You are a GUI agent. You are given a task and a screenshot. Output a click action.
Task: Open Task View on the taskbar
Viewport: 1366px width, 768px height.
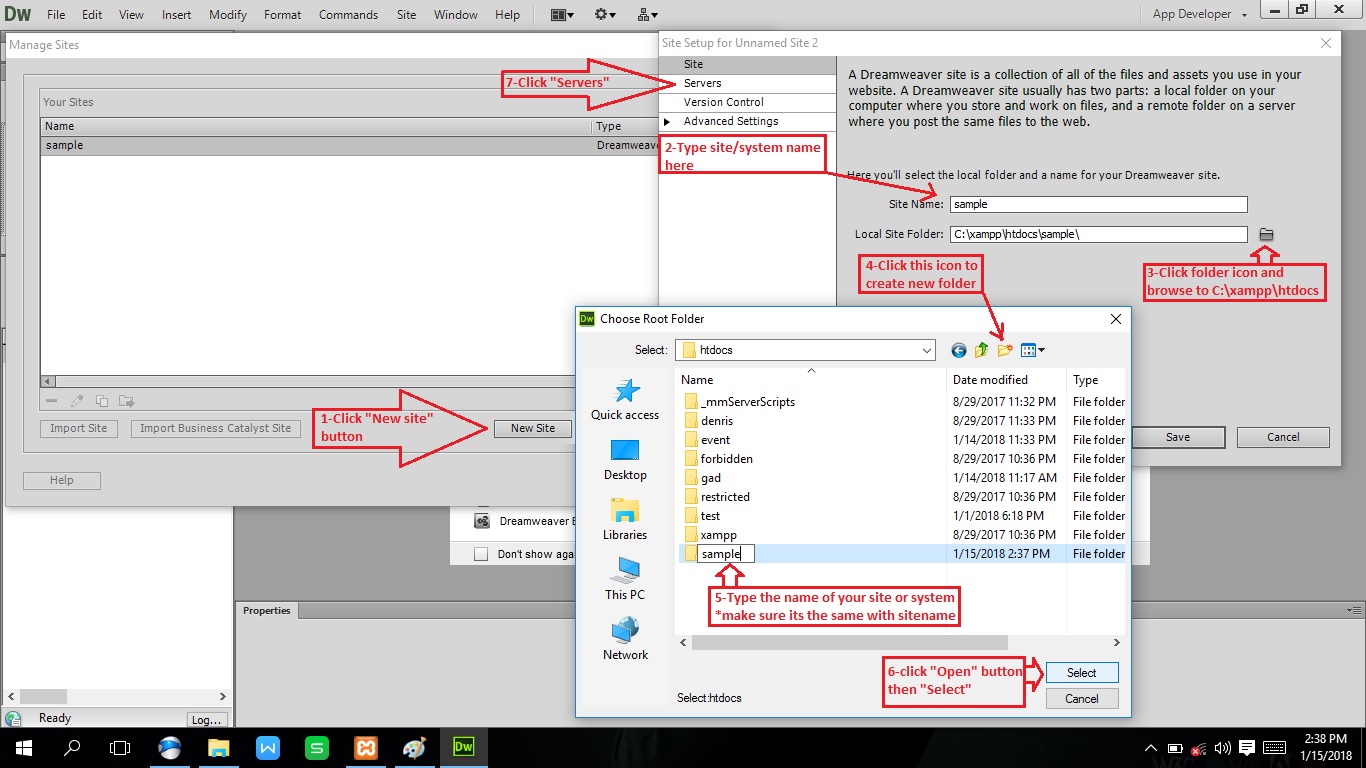click(120, 748)
